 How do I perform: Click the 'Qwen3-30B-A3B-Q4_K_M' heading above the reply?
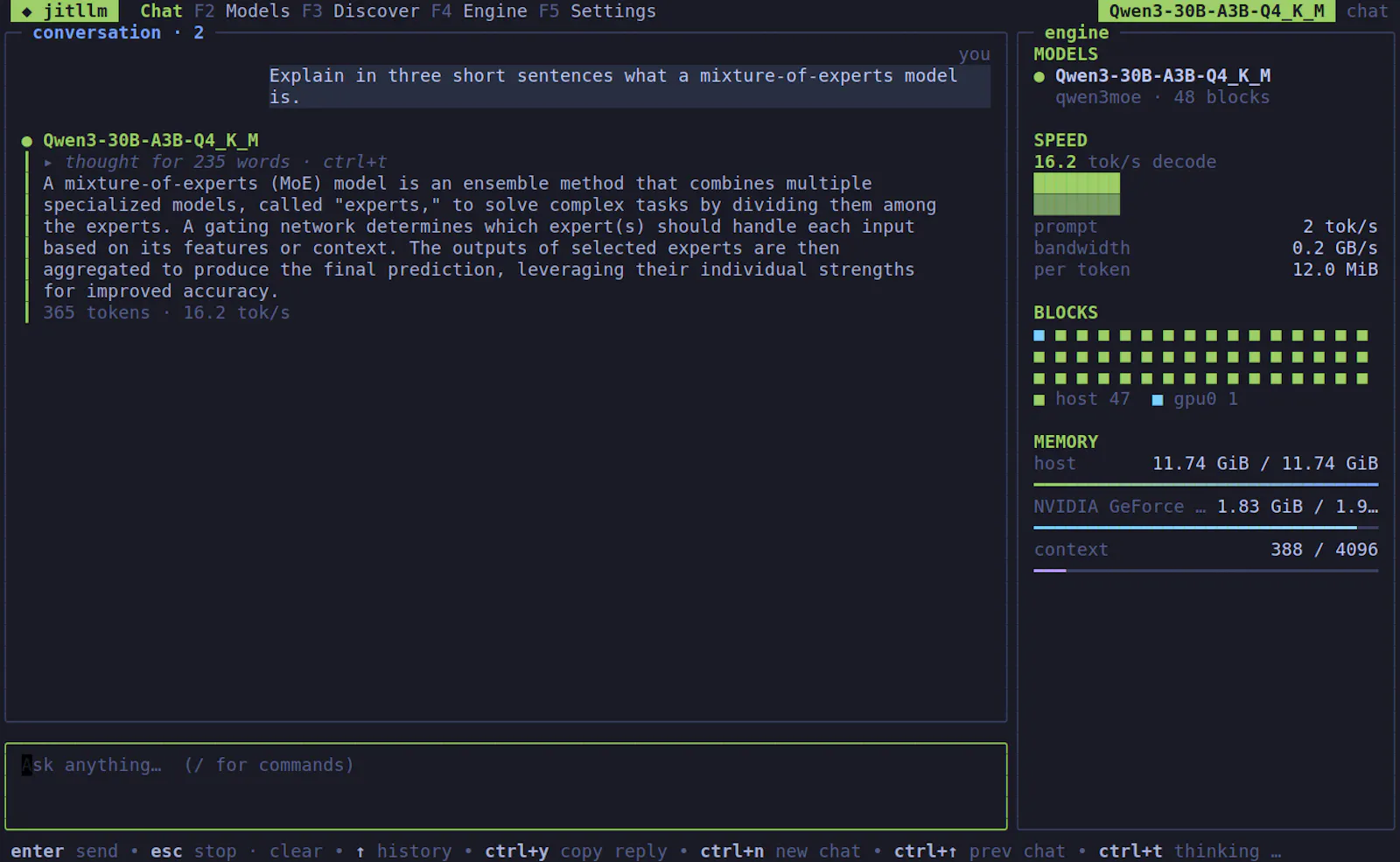(x=150, y=141)
